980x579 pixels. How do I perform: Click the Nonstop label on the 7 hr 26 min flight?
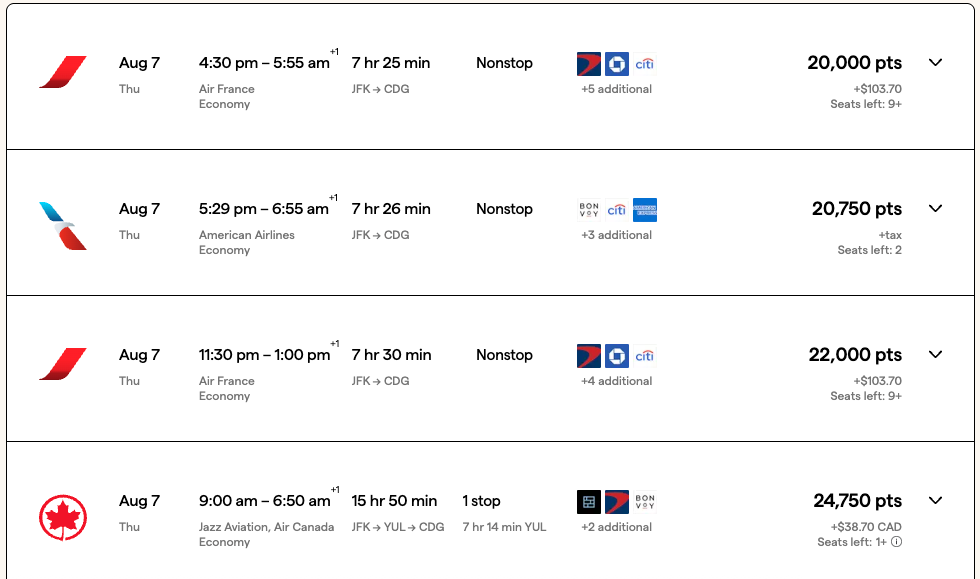pyautogui.click(x=504, y=208)
